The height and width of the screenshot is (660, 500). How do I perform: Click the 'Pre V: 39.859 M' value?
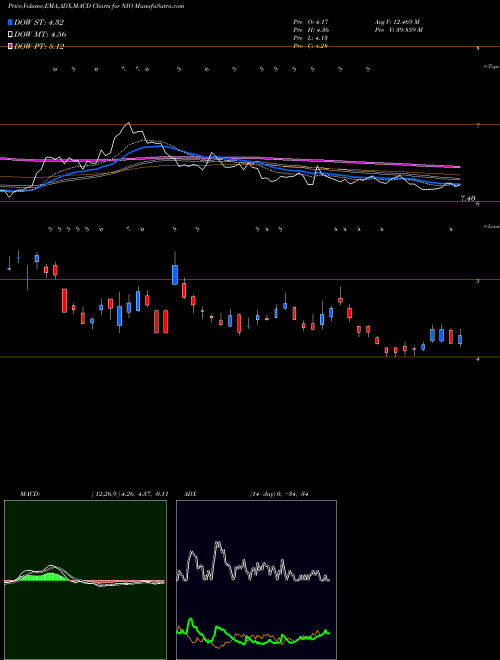pyautogui.click(x=399, y=30)
